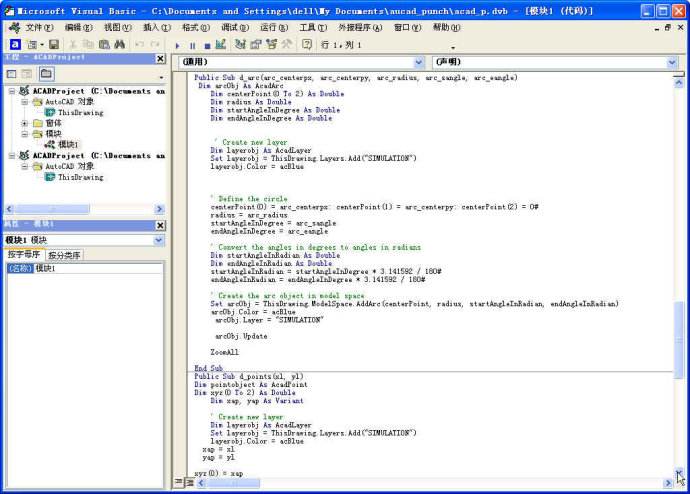Click the Break pause icon
Image resolution: width=690 pixels, height=494 pixels.
pos(192,45)
